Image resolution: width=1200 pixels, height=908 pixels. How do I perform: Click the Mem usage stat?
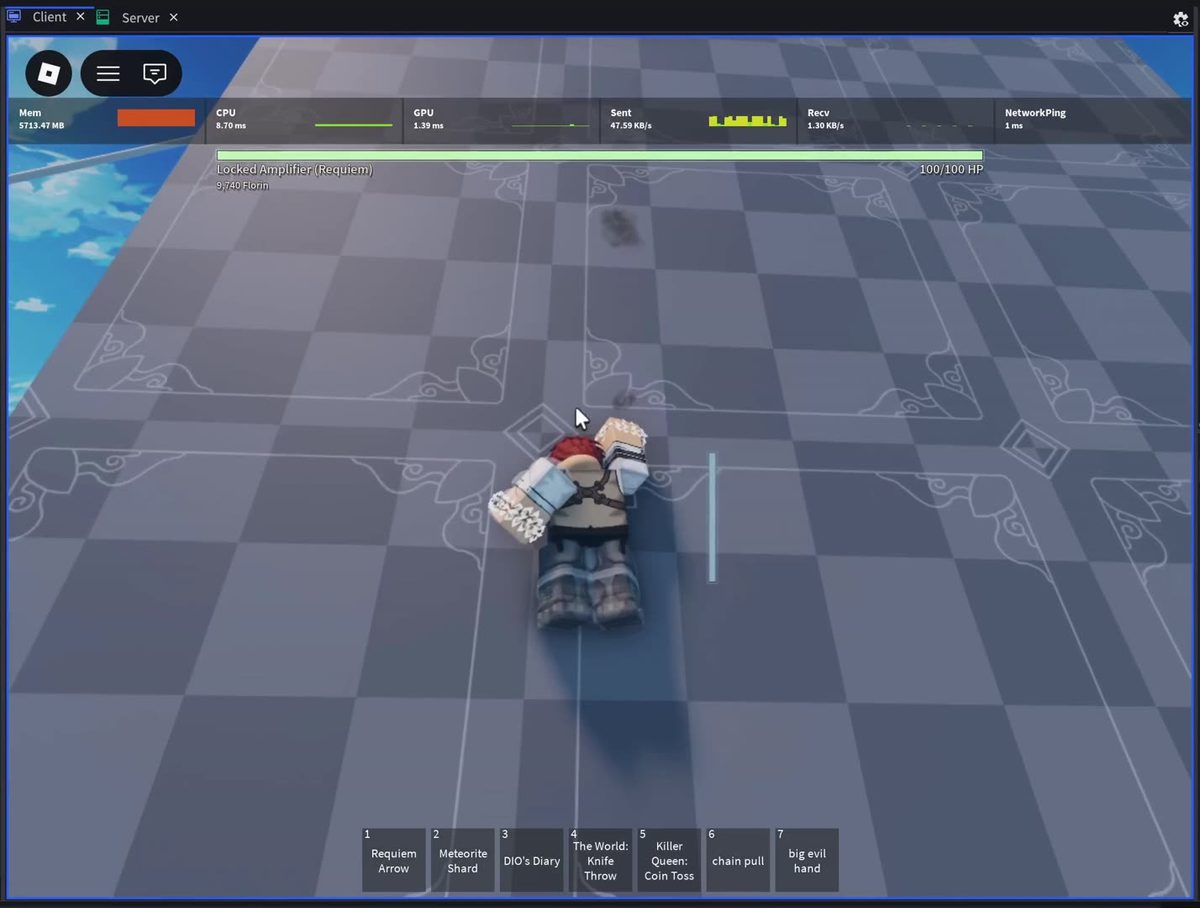coord(107,120)
